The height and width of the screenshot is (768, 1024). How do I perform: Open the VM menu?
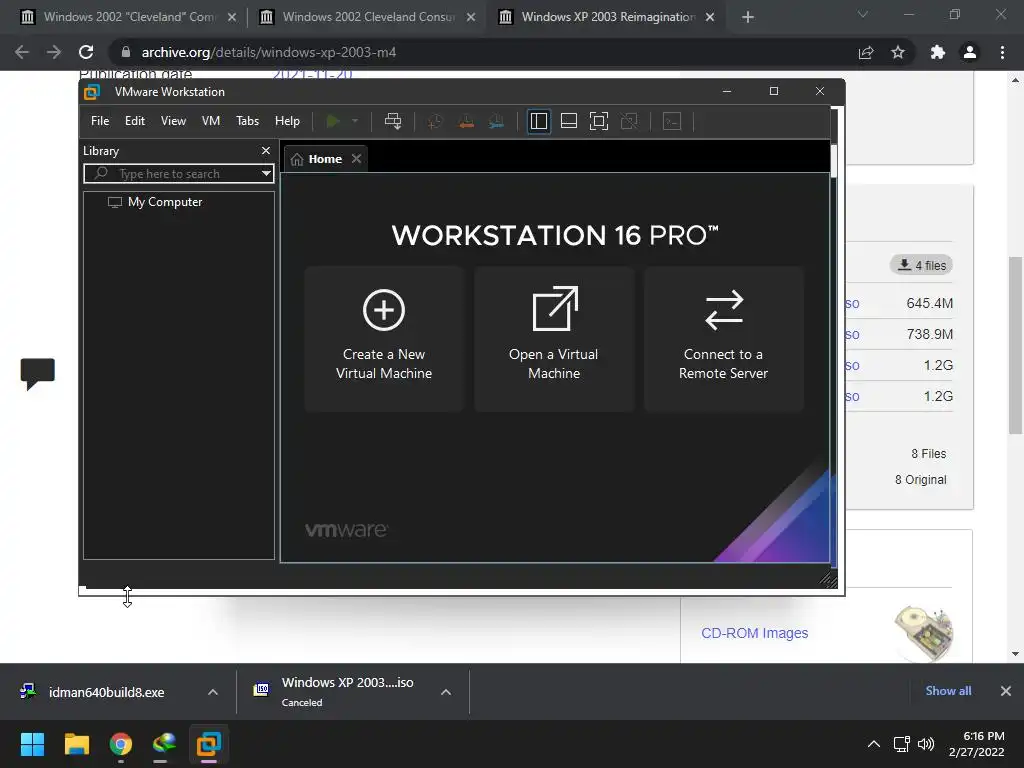(211, 121)
